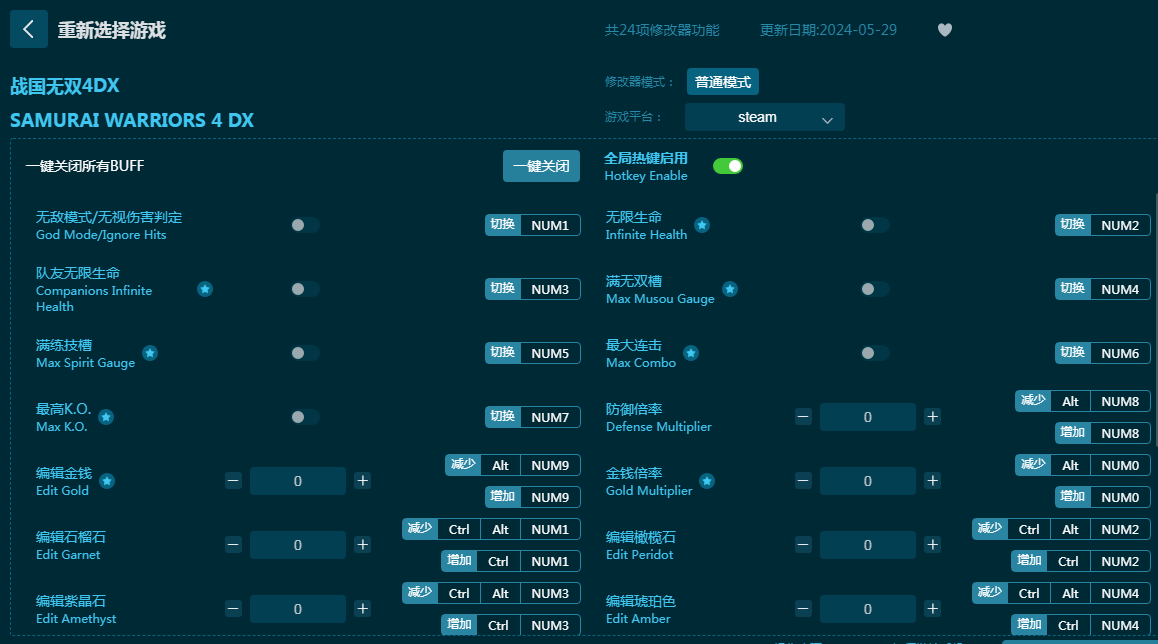Click the 普通模式 mode button
The image size is (1158, 644).
click(x=722, y=82)
